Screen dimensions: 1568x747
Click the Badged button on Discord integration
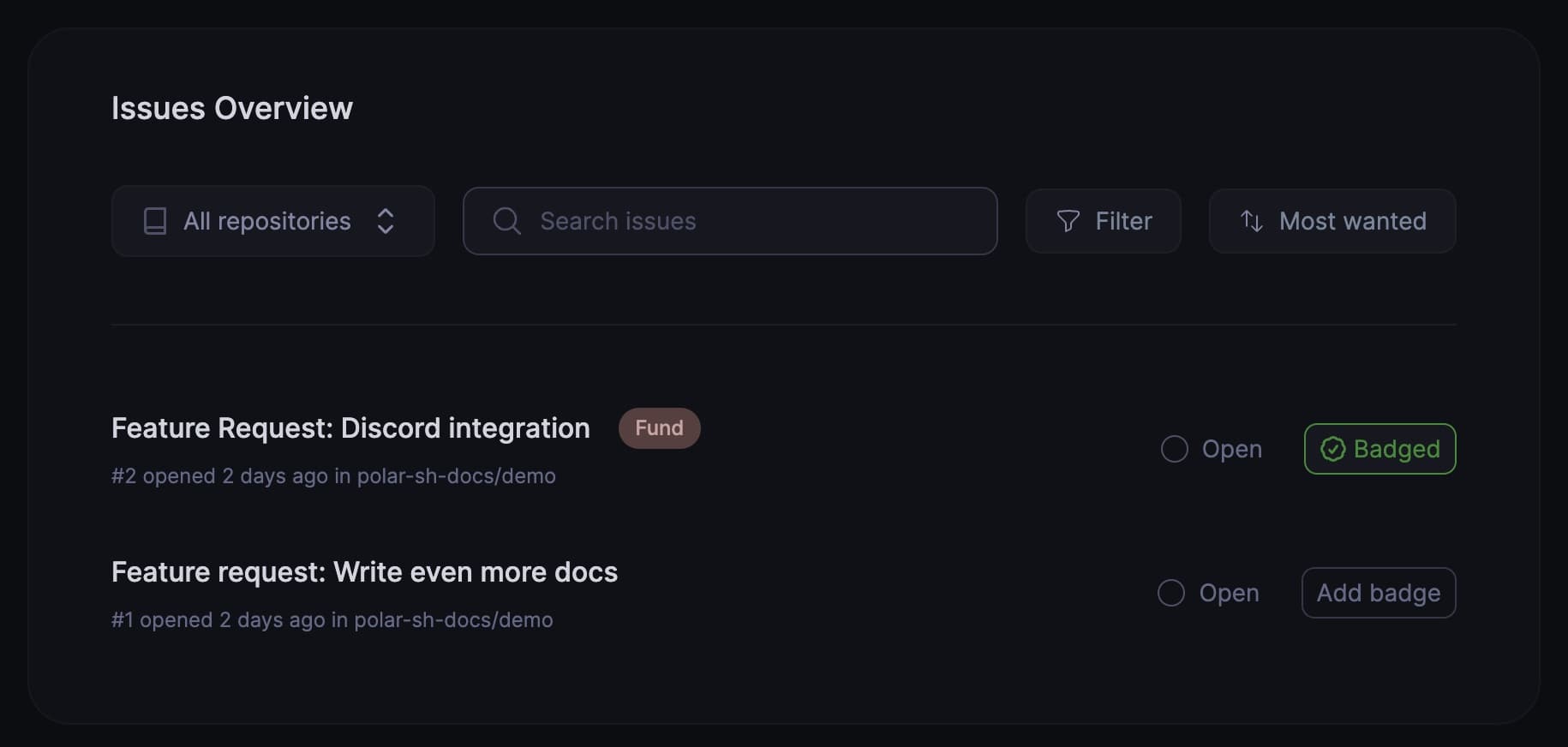(x=1379, y=449)
